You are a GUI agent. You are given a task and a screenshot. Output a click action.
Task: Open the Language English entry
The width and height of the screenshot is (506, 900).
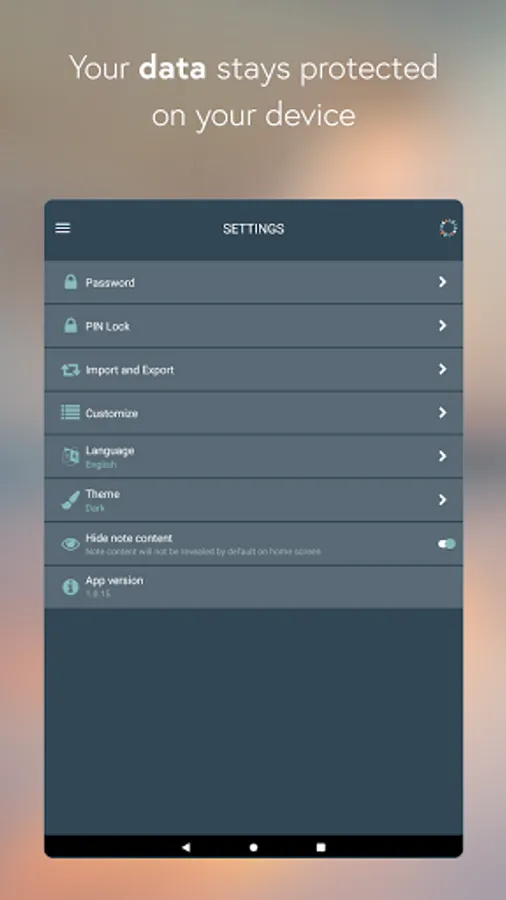pos(254,456)
